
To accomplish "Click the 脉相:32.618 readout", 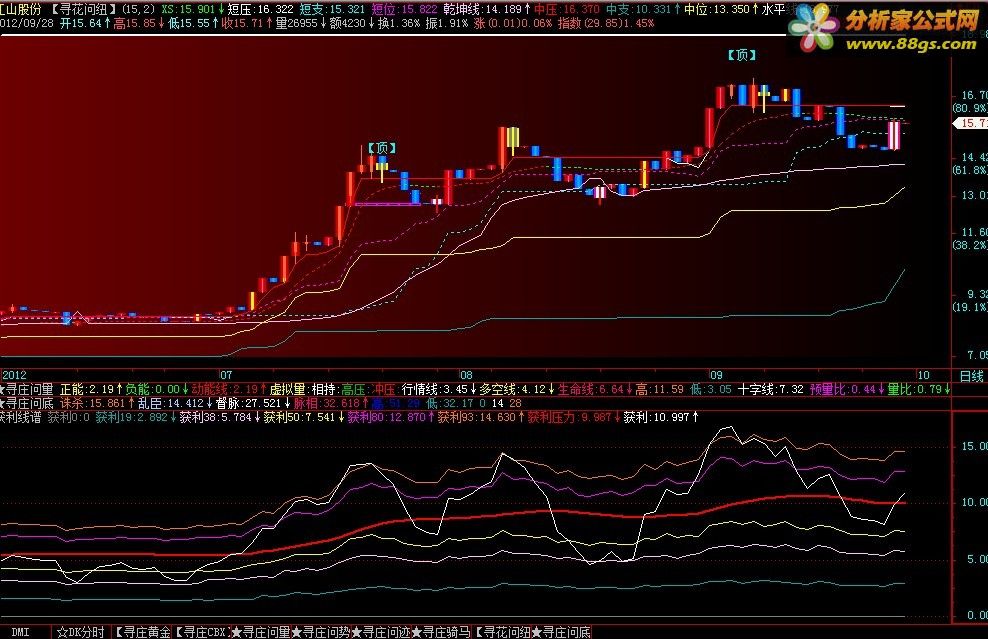I will tap(331, 403).
